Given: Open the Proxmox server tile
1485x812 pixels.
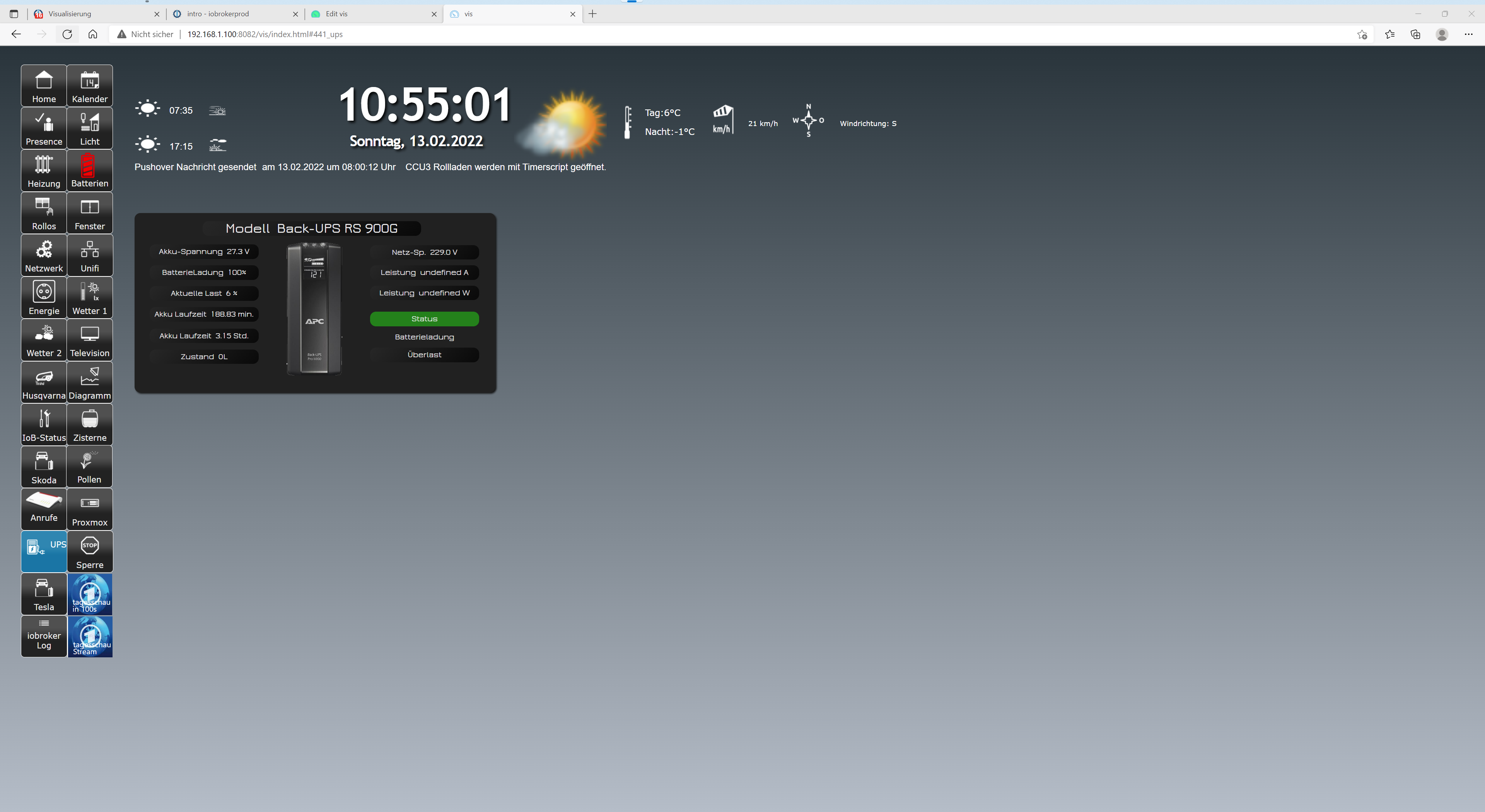Looking at the screenshot, I should pyautogui.click(x=89, y=509).
